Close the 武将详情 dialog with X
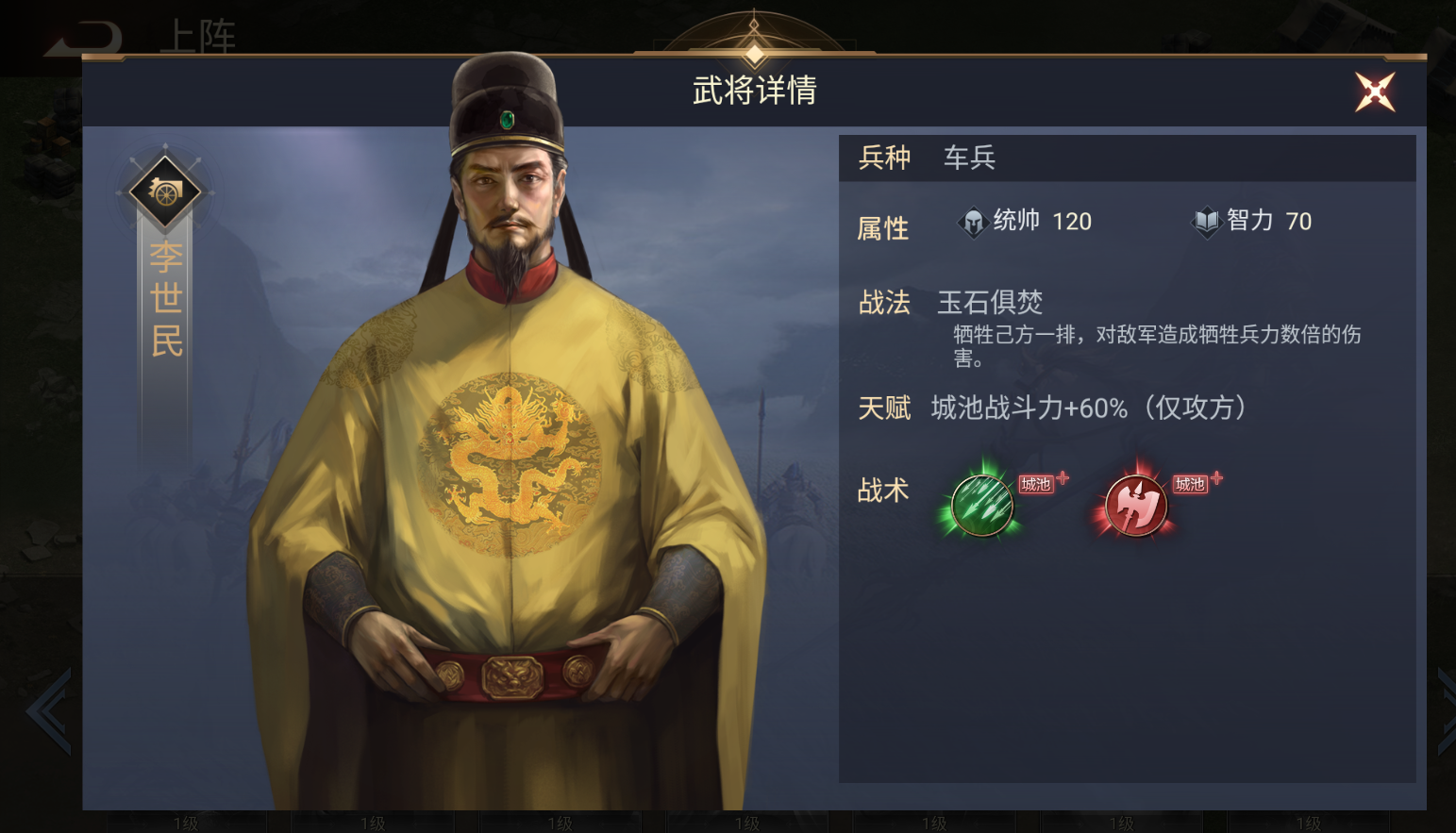The height and width of the screenshot is (833, 1456). [x=1375, y=92]
